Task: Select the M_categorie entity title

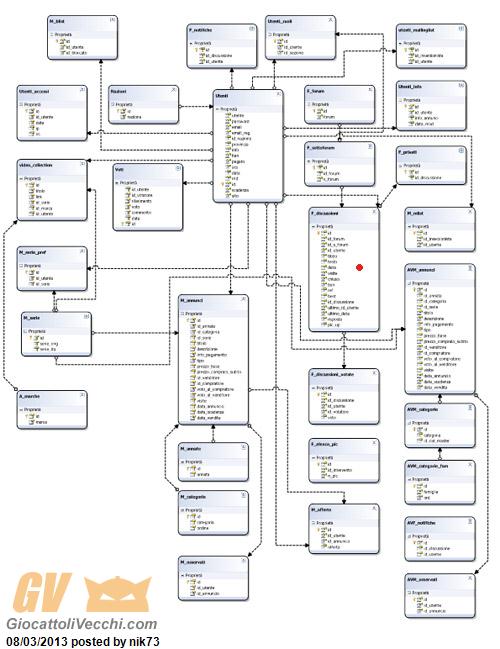Action: pyautogui.click(x=193, y=496)
